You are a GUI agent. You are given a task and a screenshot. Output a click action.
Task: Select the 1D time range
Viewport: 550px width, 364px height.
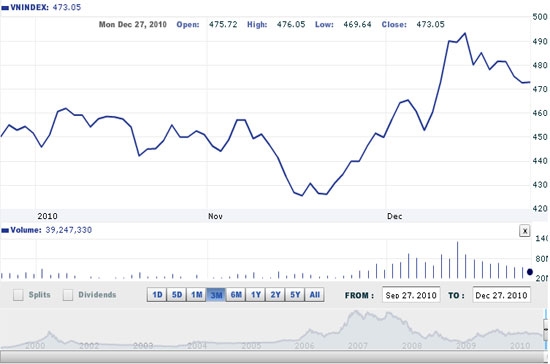coord(157,295)
